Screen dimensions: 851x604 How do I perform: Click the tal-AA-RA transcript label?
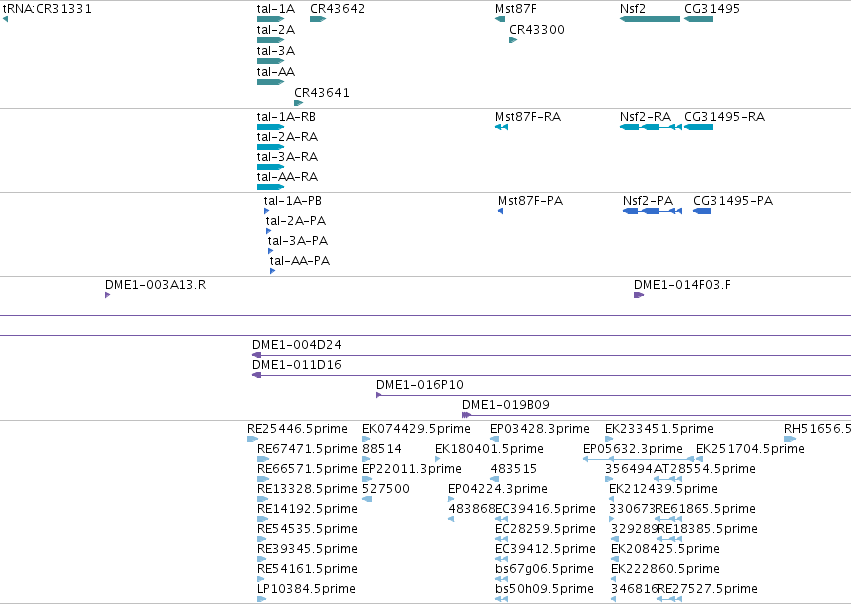click(287, 177)
